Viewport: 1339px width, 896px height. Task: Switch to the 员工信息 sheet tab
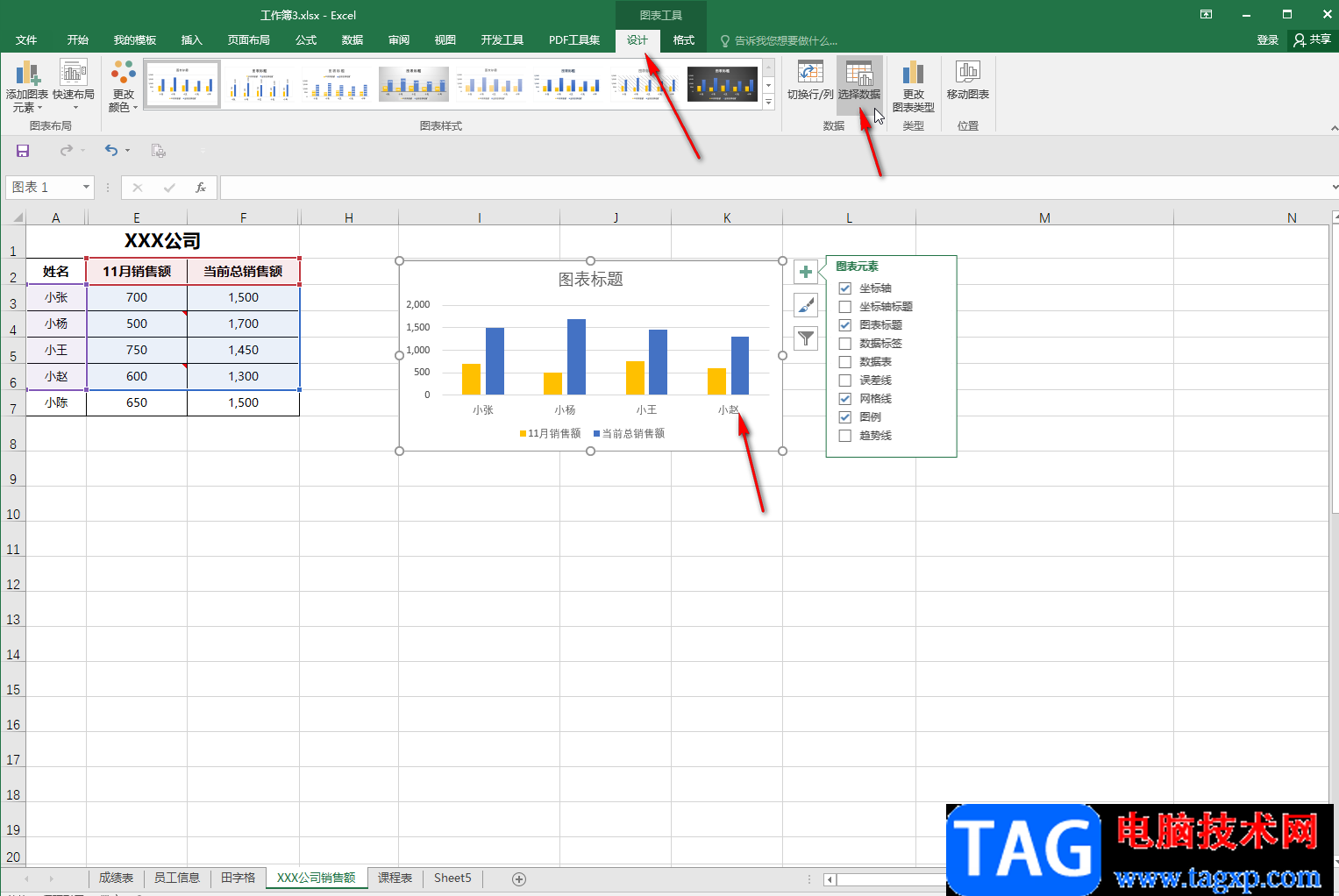(176, 878)
